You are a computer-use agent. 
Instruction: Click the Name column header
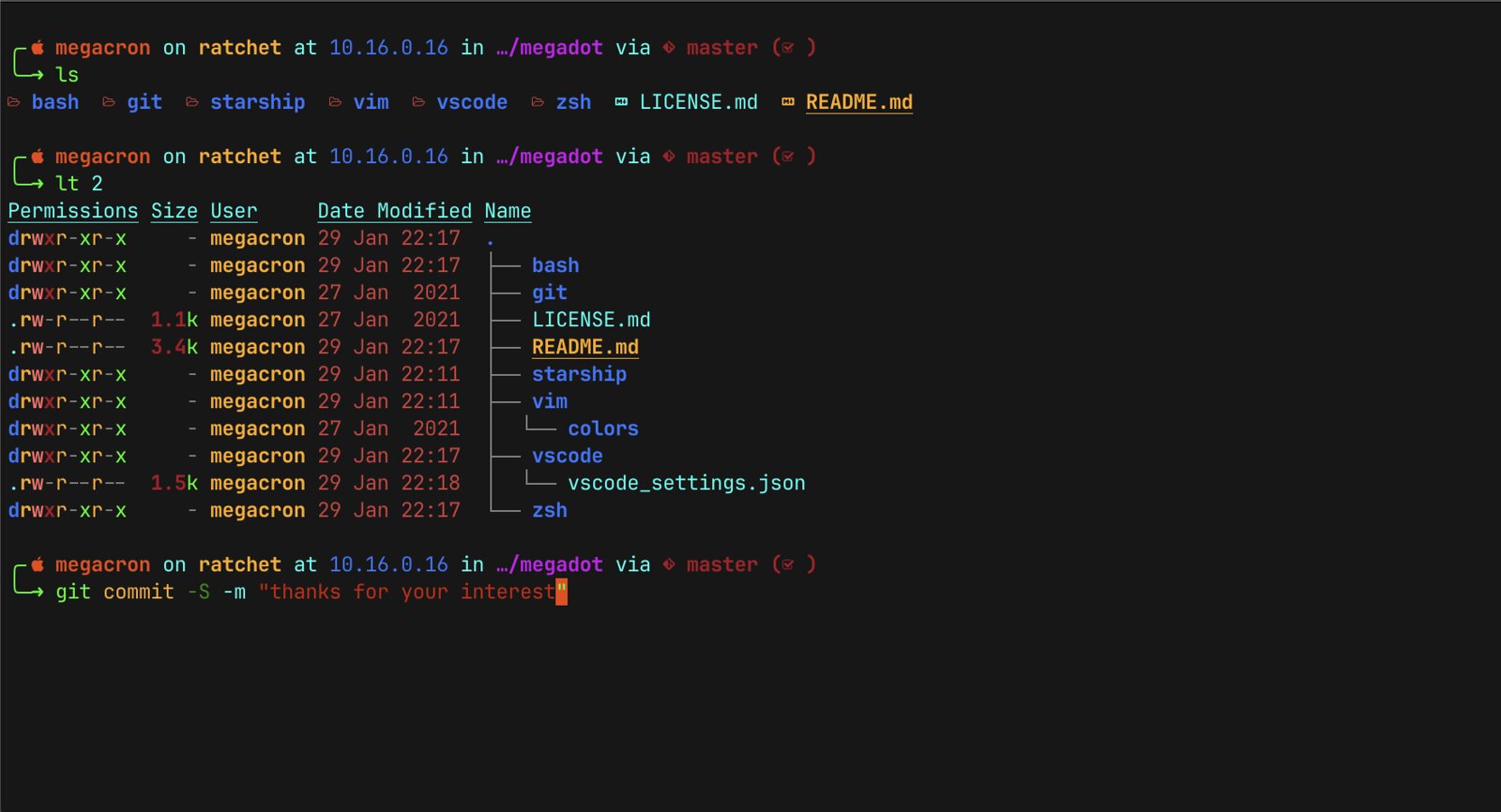click(x=508, y=211)
